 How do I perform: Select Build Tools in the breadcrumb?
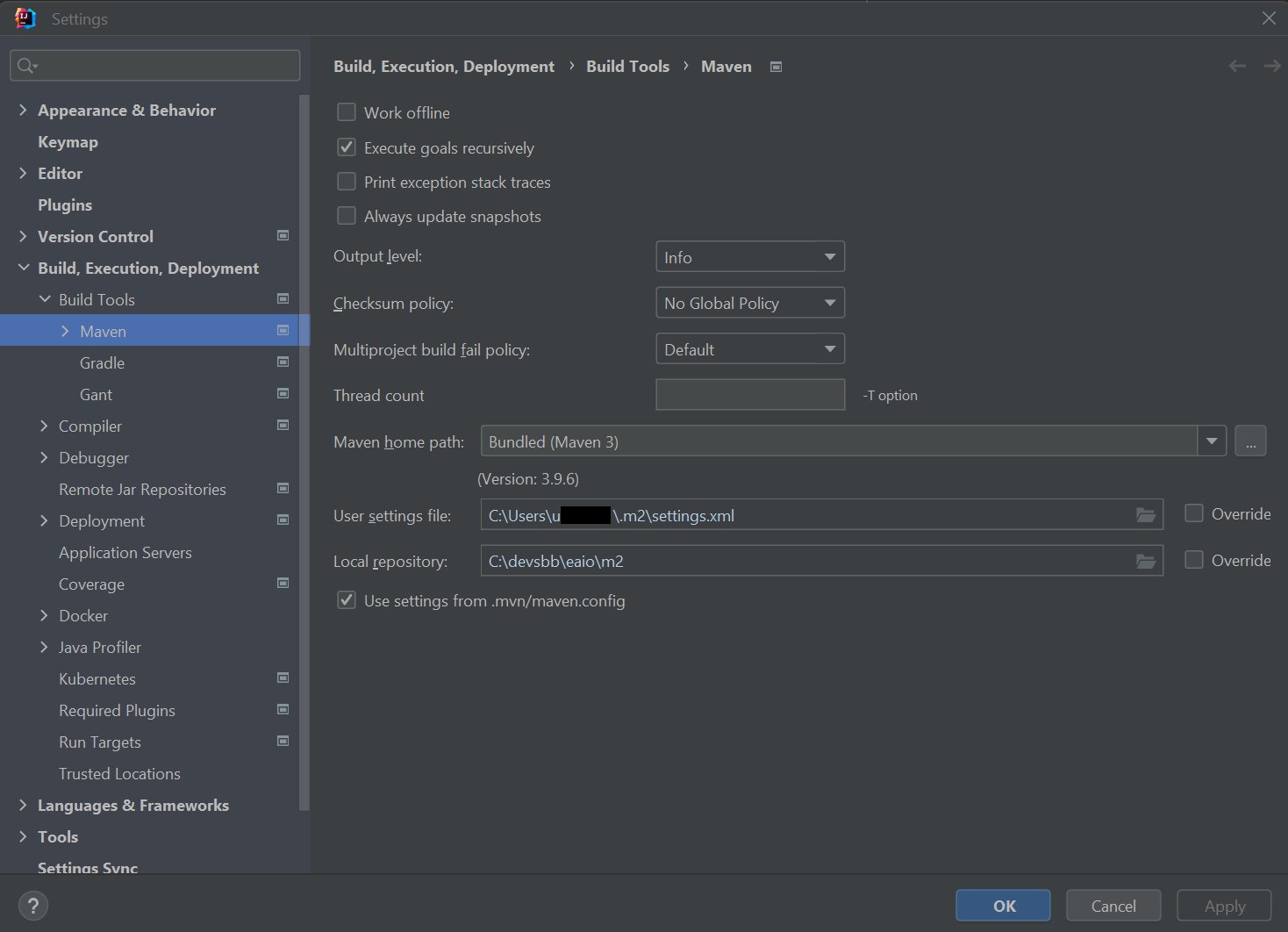[627, 66]
